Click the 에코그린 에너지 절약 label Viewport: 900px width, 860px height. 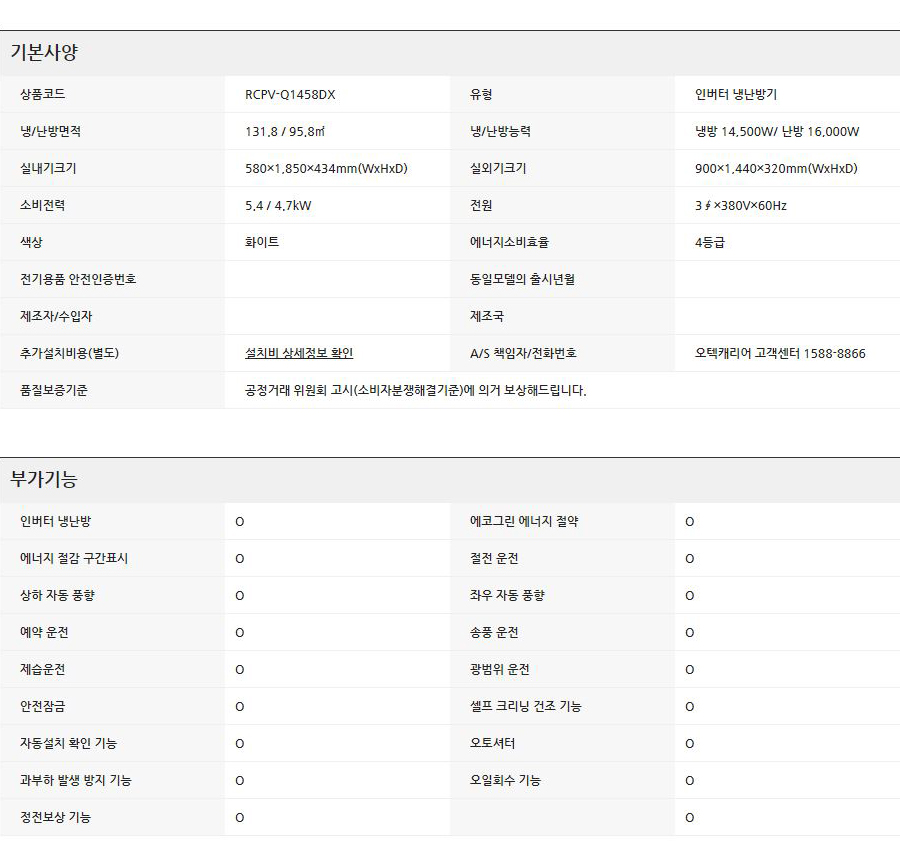pyautogui.click(x=524, y=521)
